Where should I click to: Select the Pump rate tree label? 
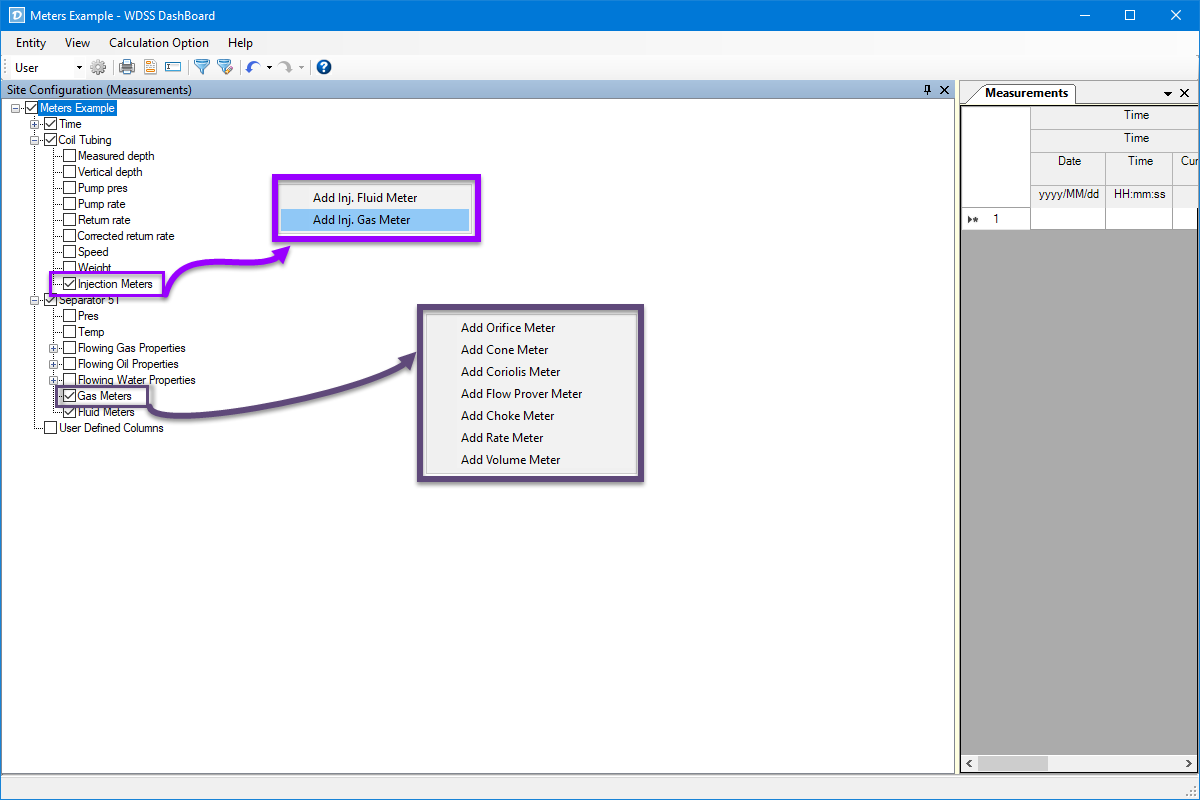click(102, 204)
